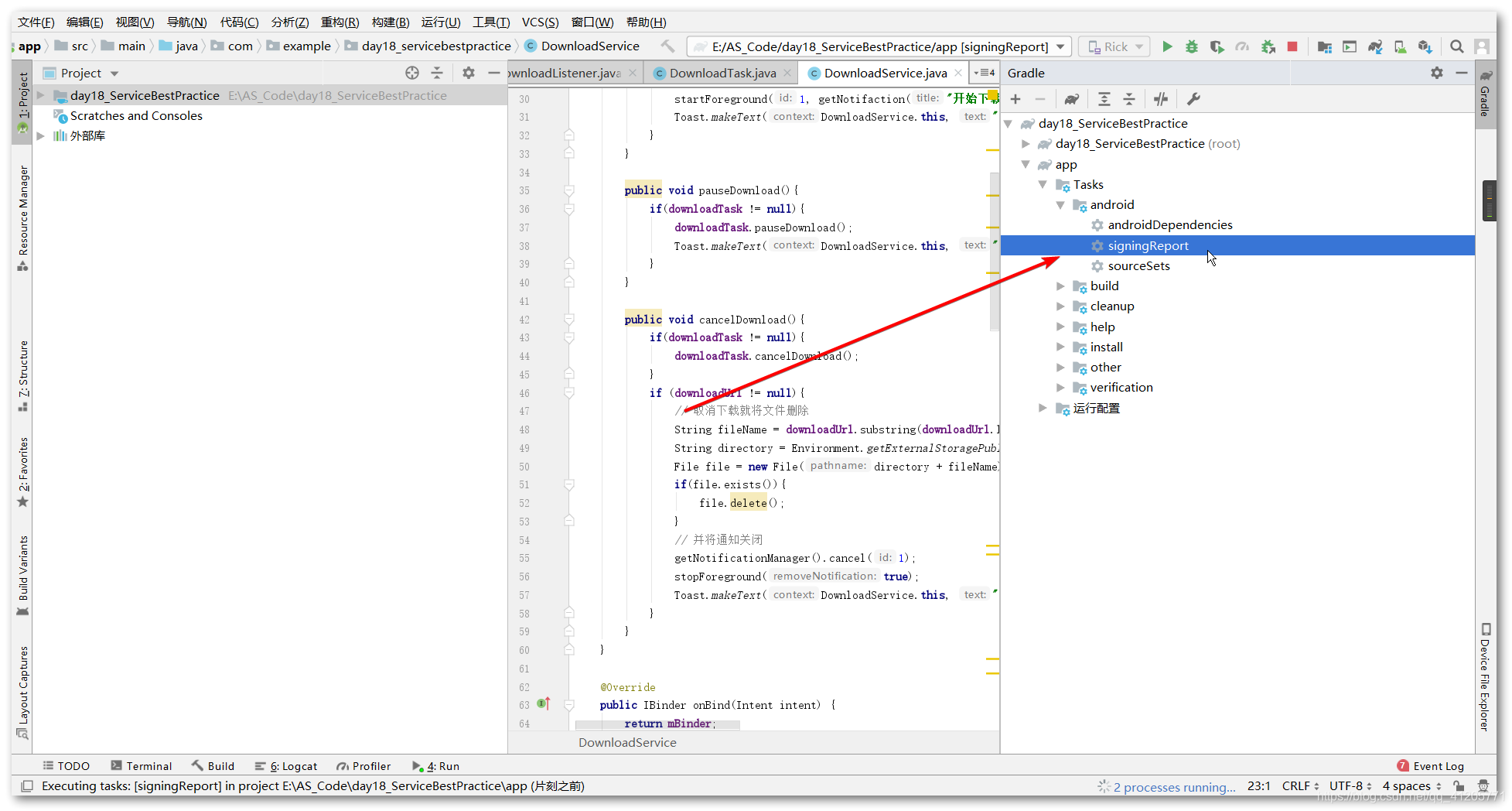Close the DownloadTask.java tab
Viewport: 1512px width, 811px height.
(787, 73)
